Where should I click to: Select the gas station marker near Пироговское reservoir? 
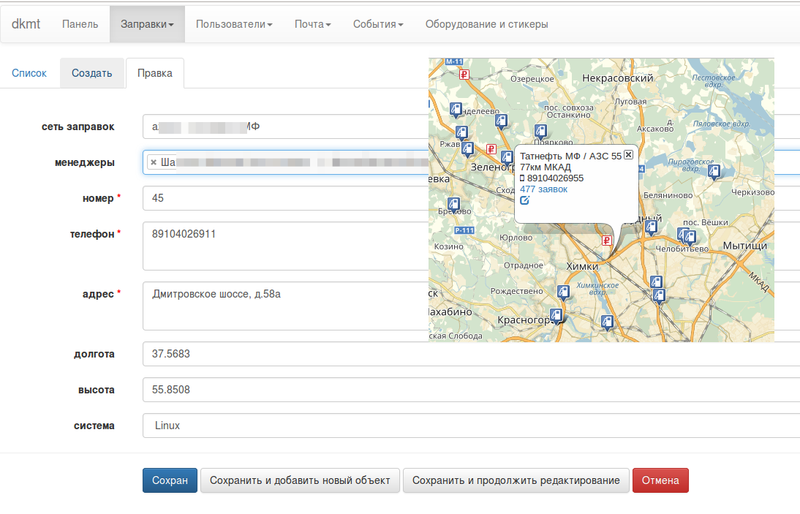[714, 171]
